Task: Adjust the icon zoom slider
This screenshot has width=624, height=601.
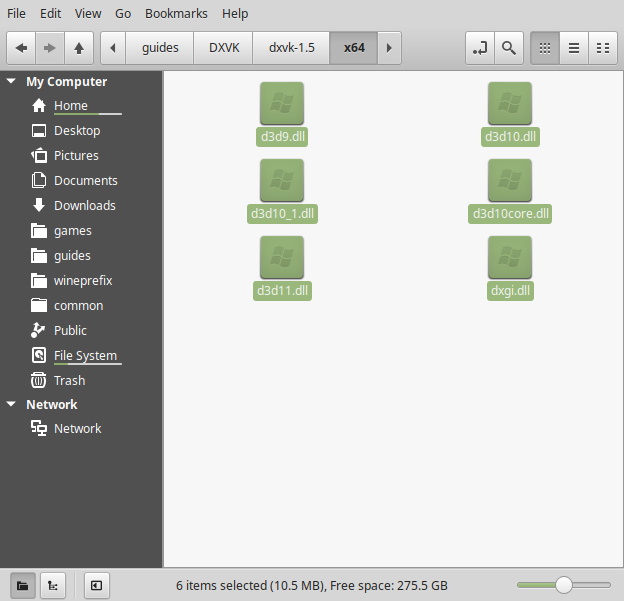Action: pyautogui.click(x=564, y=585)
